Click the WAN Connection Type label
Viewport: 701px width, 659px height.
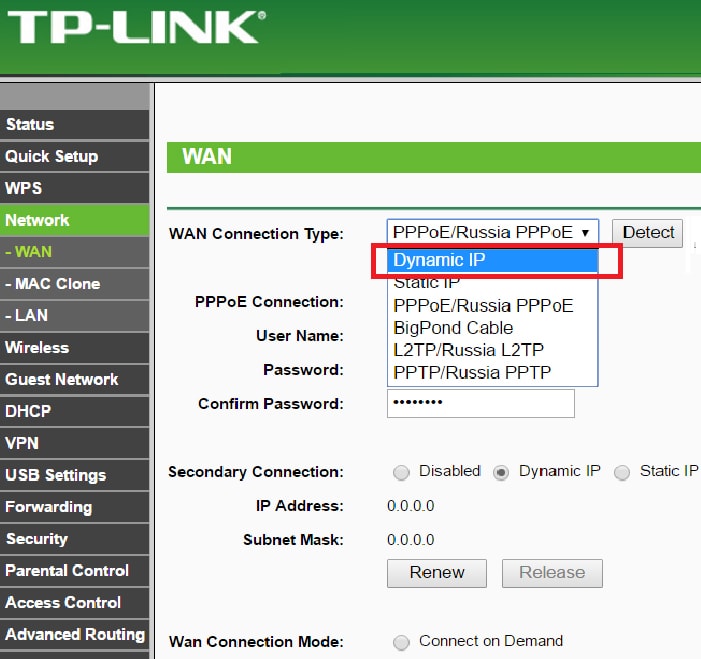tap(256, 234)
